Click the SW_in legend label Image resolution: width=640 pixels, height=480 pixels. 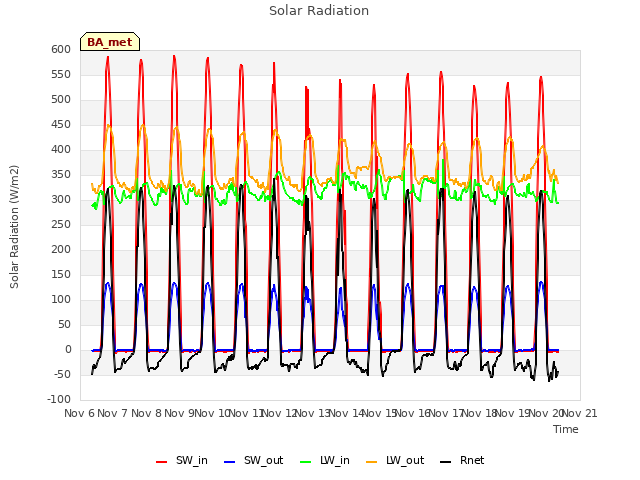192,461
